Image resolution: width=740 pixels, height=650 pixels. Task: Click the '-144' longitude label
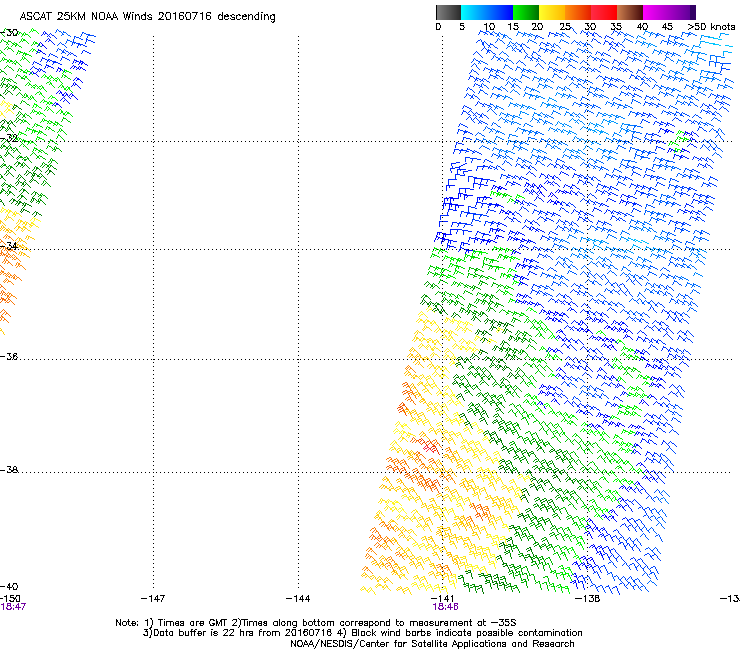298,599
